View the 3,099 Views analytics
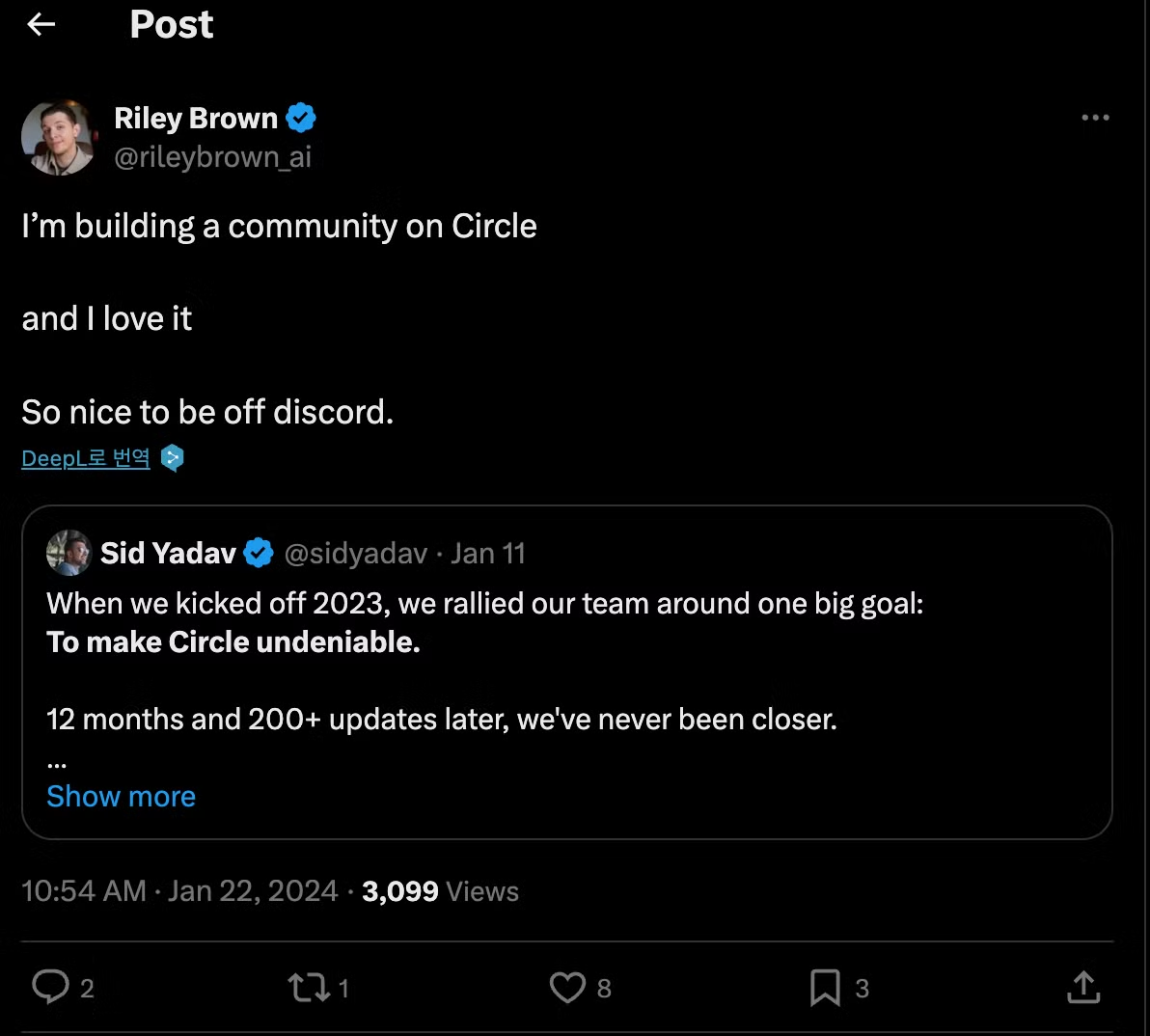1150x1036 pixels. [440, 891]
